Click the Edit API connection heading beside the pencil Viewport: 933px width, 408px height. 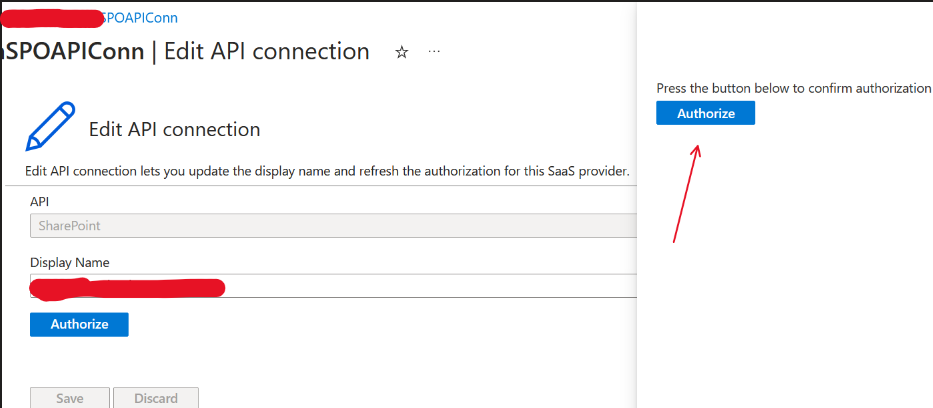point(174,129)
